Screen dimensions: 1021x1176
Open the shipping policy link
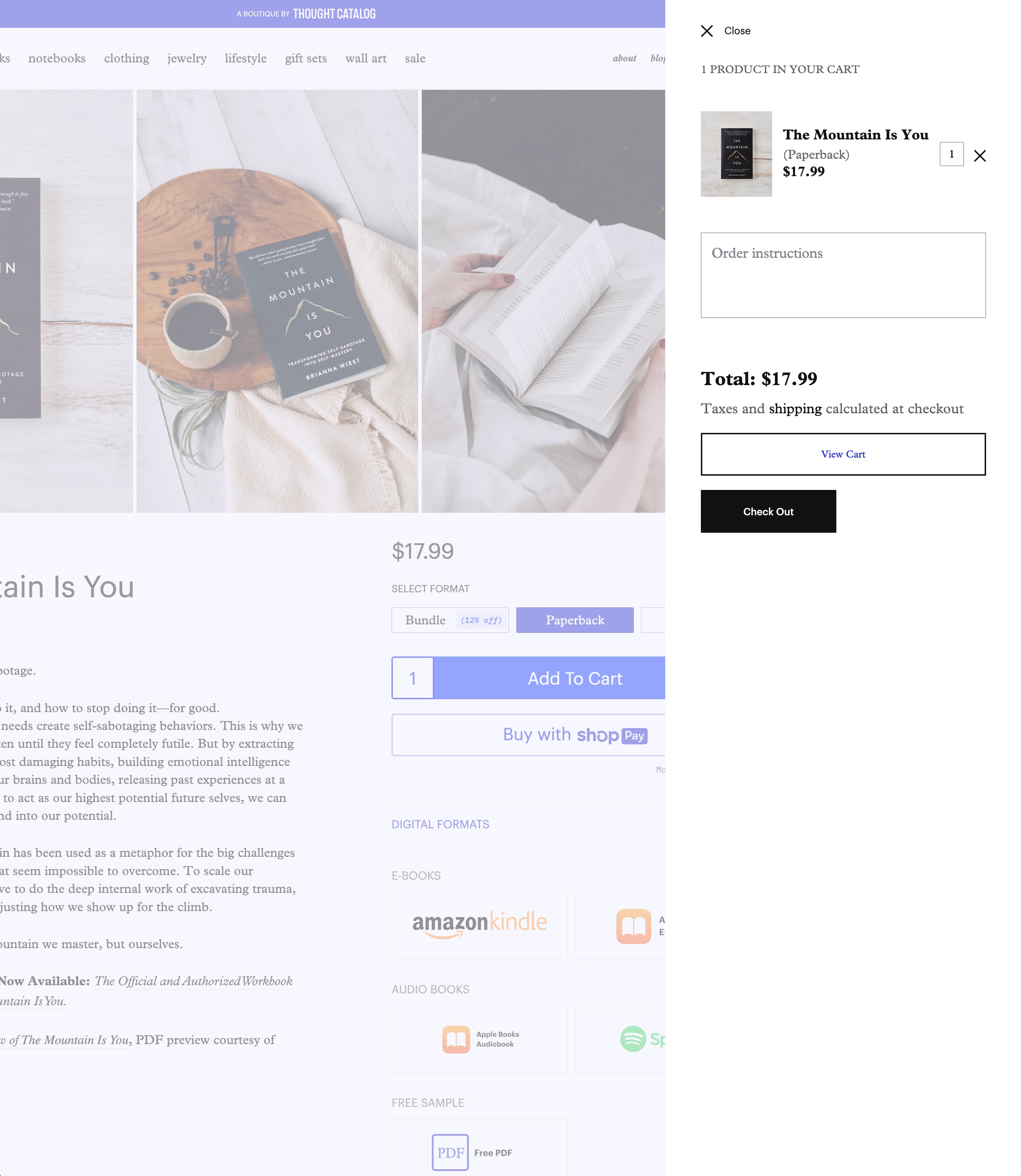click(x=795, y=409)
